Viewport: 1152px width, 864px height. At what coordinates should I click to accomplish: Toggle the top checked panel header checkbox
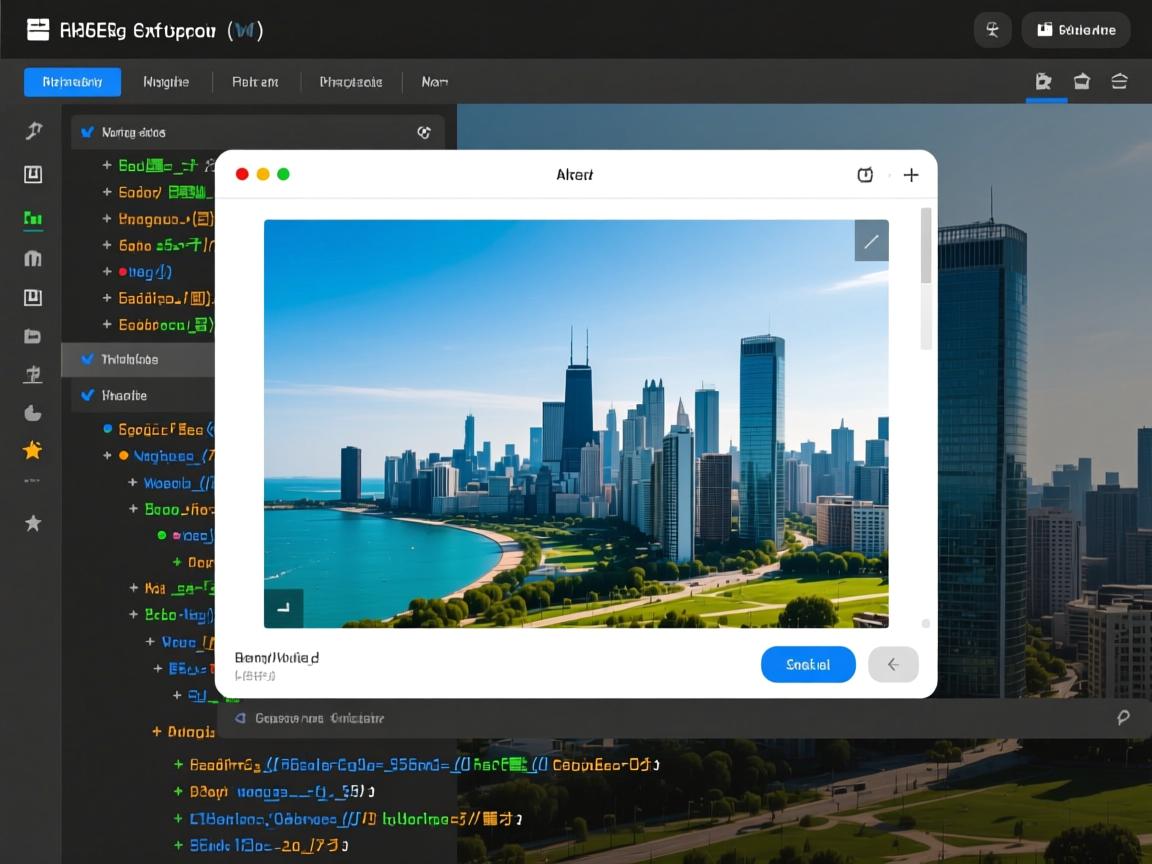pyautogui.click(x=87, y=132)
